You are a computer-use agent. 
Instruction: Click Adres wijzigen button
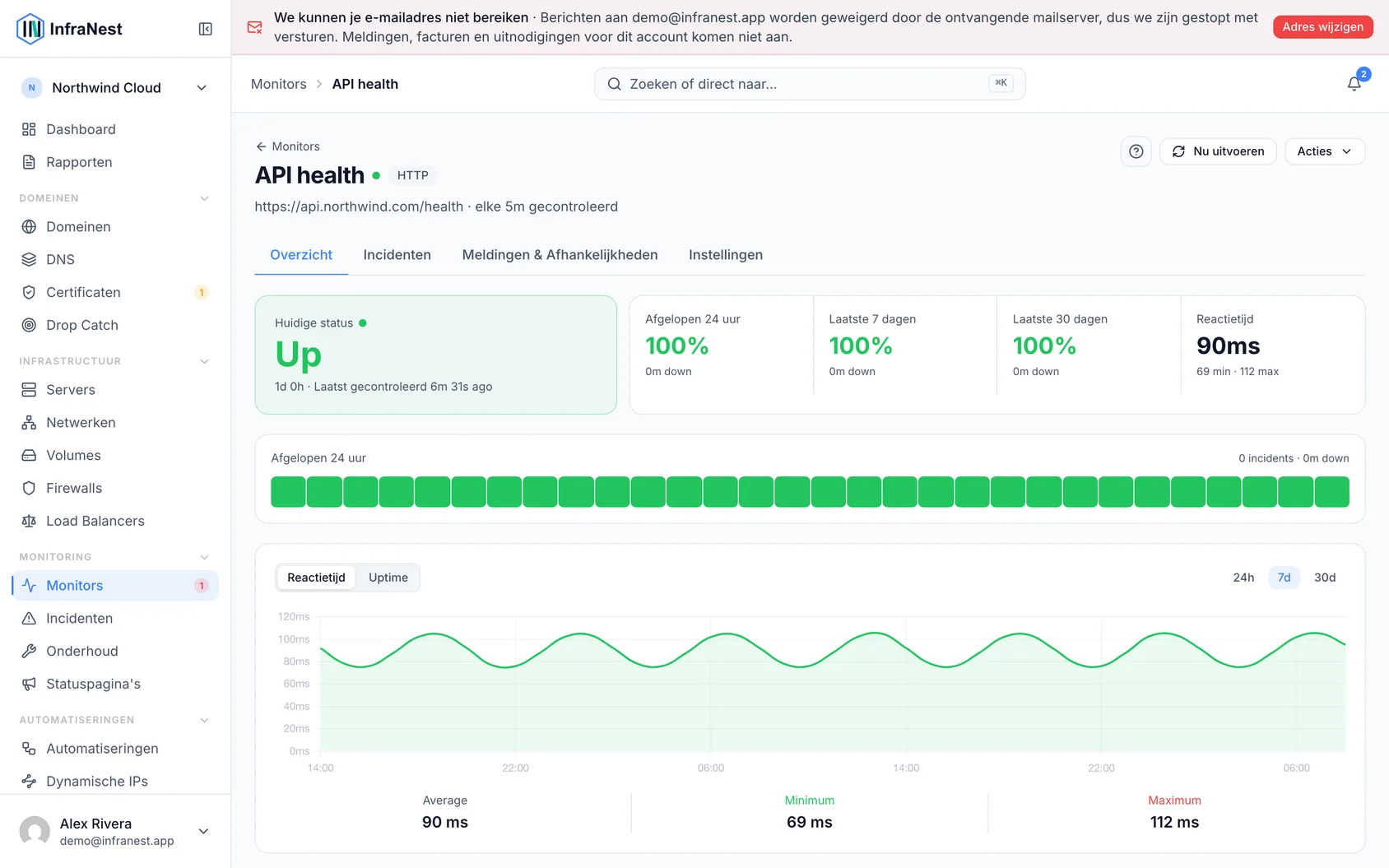pos(1322,27)
